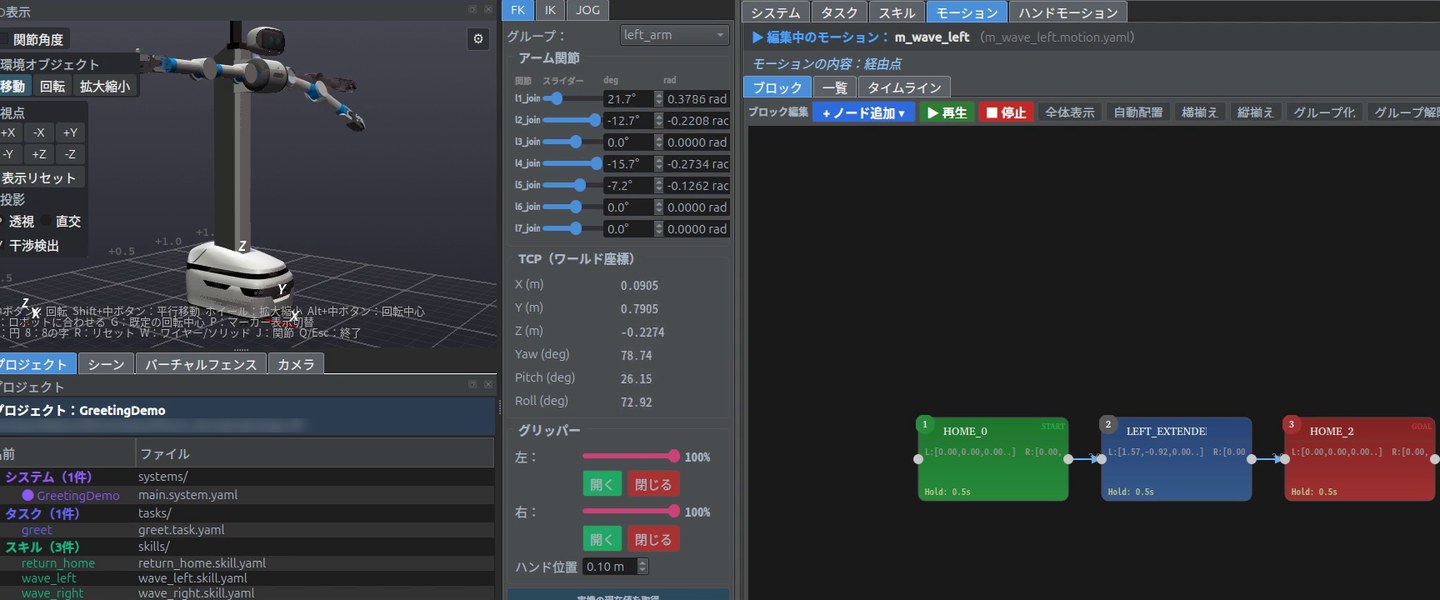Image resolution: width=1440 pixels, height=600 pixels.
Task: Click the 自動配置 auto-layout button
Action: coord(1138,113)
